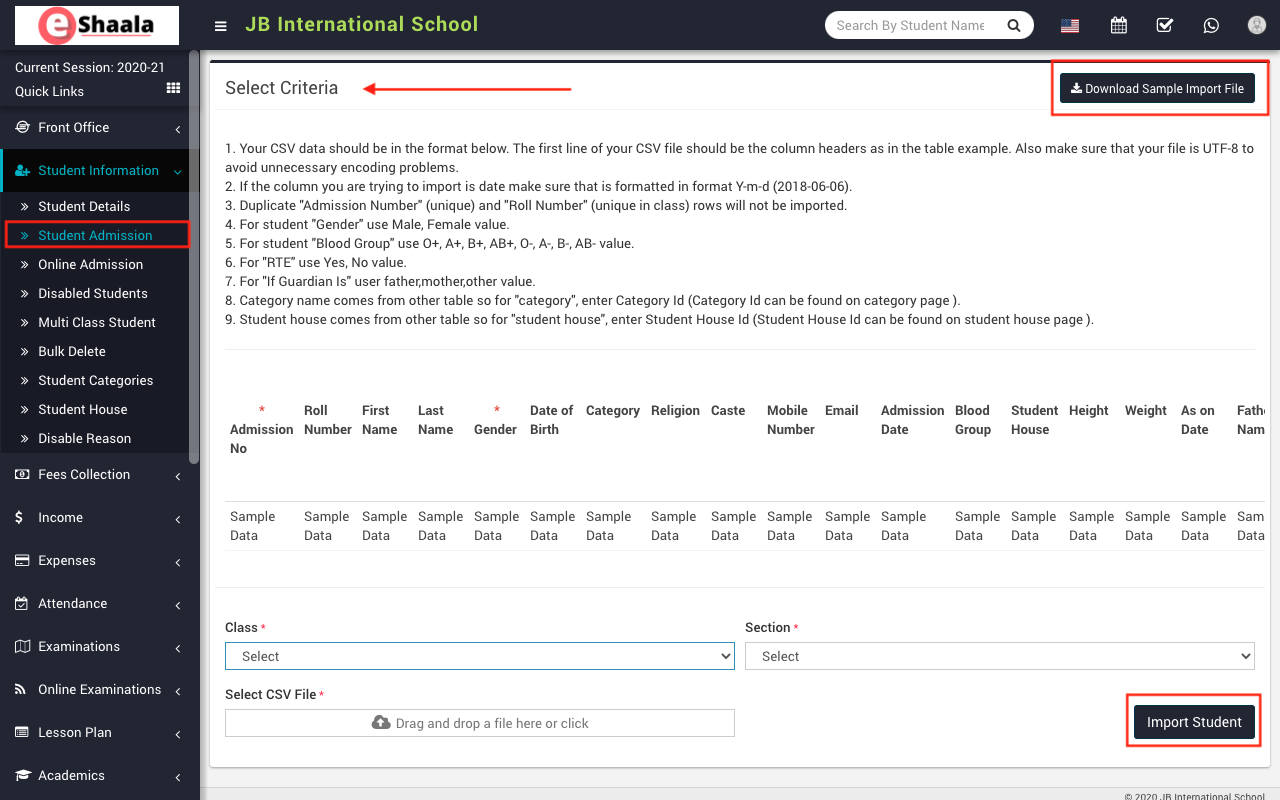Open the calendar icon in header
This screenshot has width=1280, height=800.
point(1119,26)
